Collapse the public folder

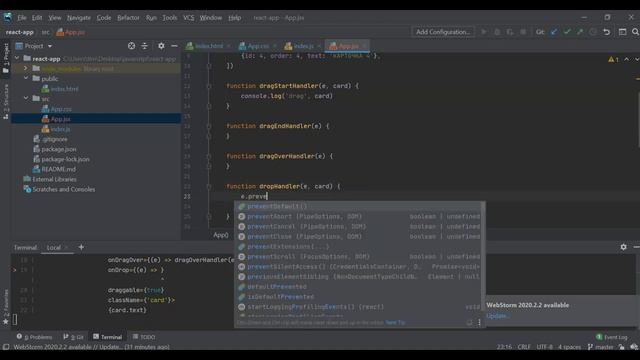pyautogui.click(x=26, y=78)
